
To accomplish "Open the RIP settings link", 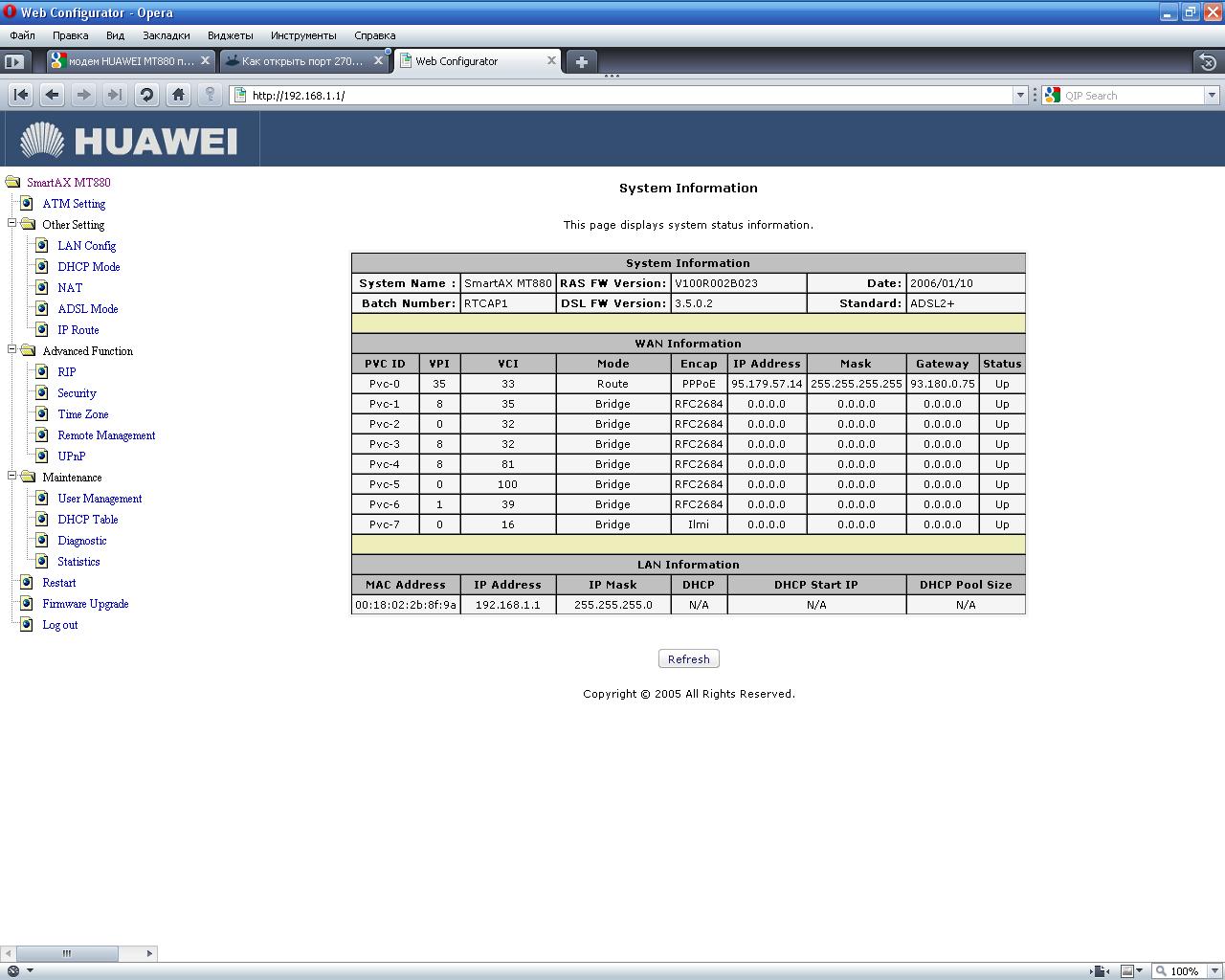I will (x=67, y=371).
